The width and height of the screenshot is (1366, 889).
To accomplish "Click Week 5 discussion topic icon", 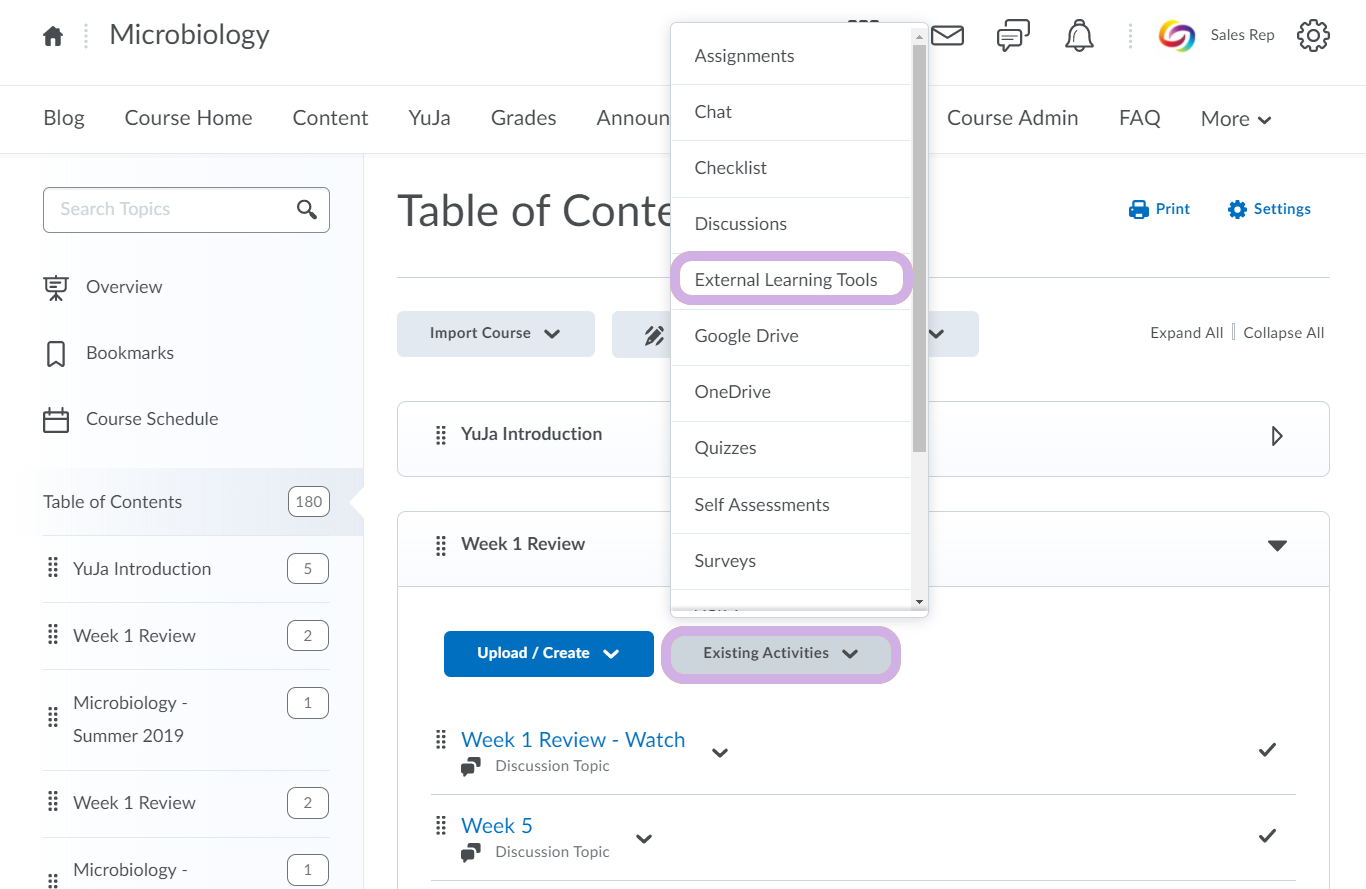I will click(x=471, y=853).
